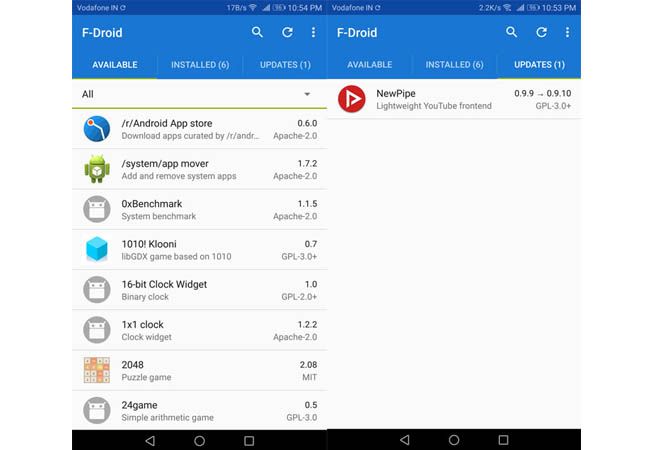Tap the Back navigation button on the right phone

click(x=405, y=440)
